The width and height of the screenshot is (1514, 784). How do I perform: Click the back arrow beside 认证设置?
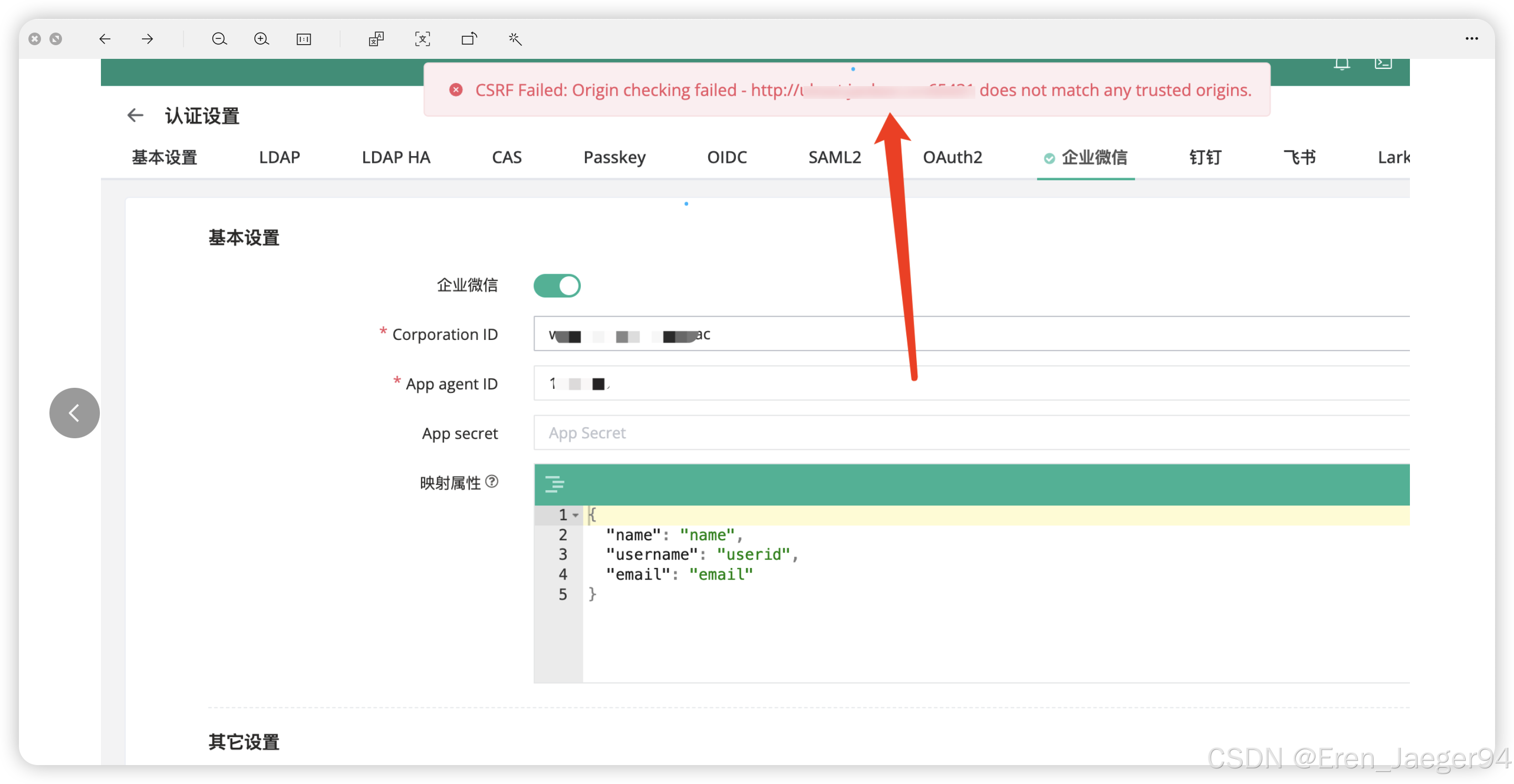(x=135, y=115)
